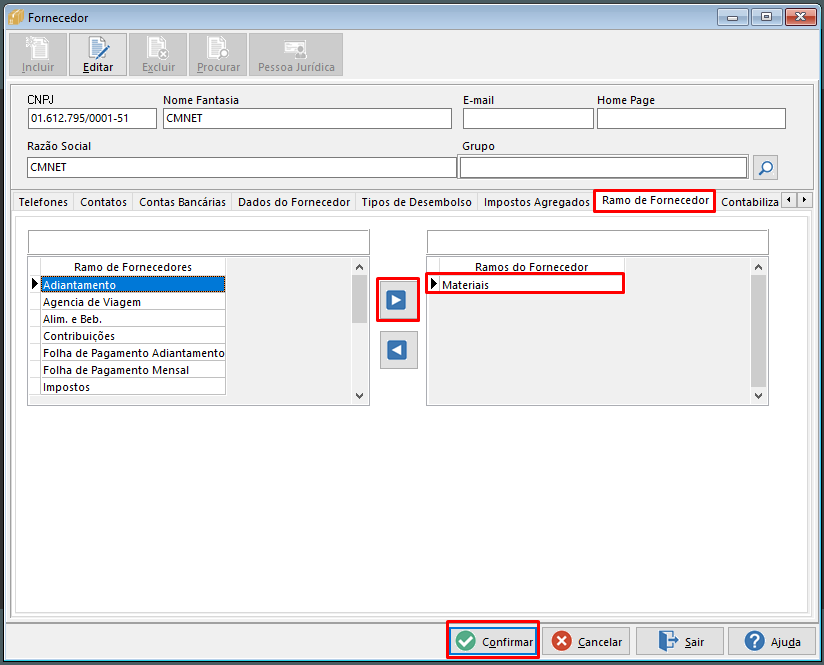
Task: Close the Fornecedor window
Action: (800, 17)
